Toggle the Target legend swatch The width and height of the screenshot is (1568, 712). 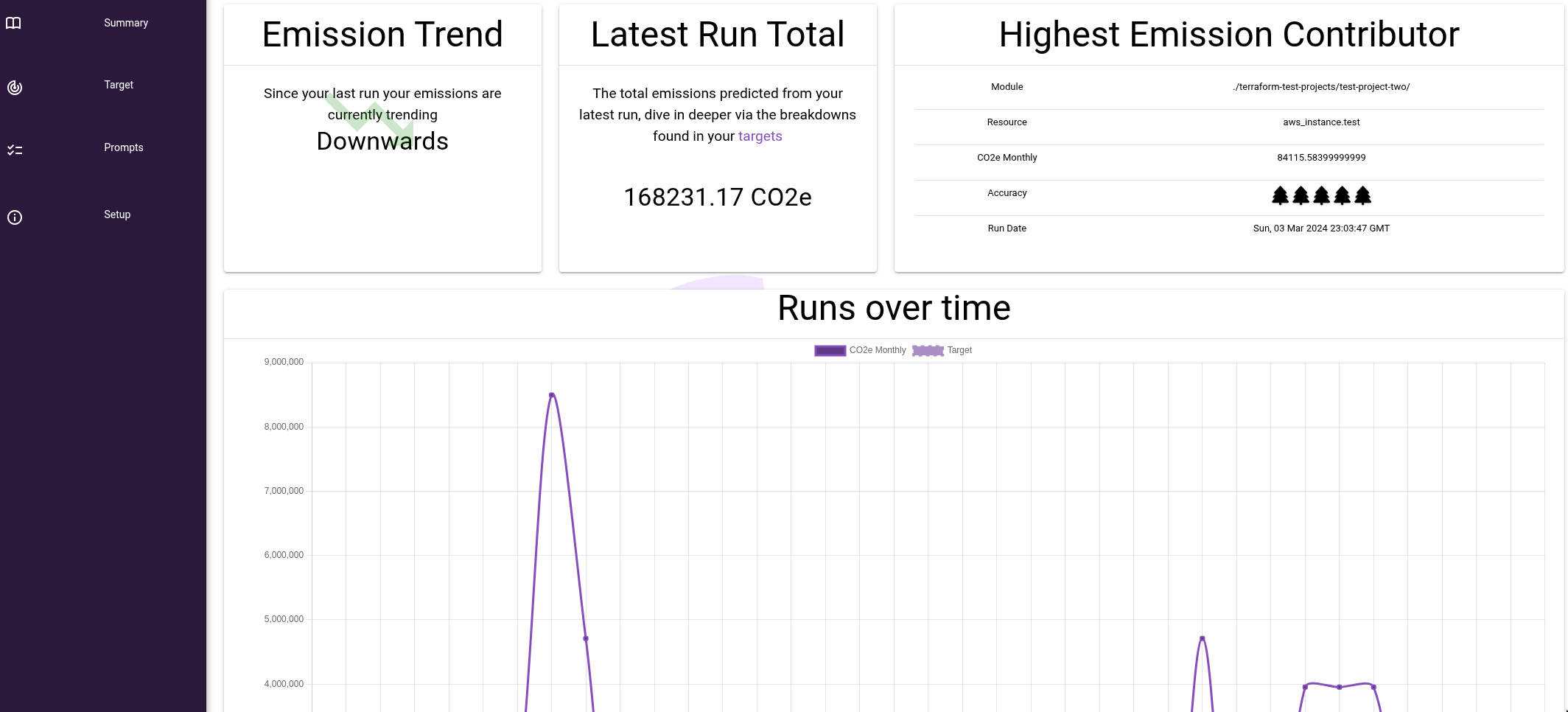(928, 351)
